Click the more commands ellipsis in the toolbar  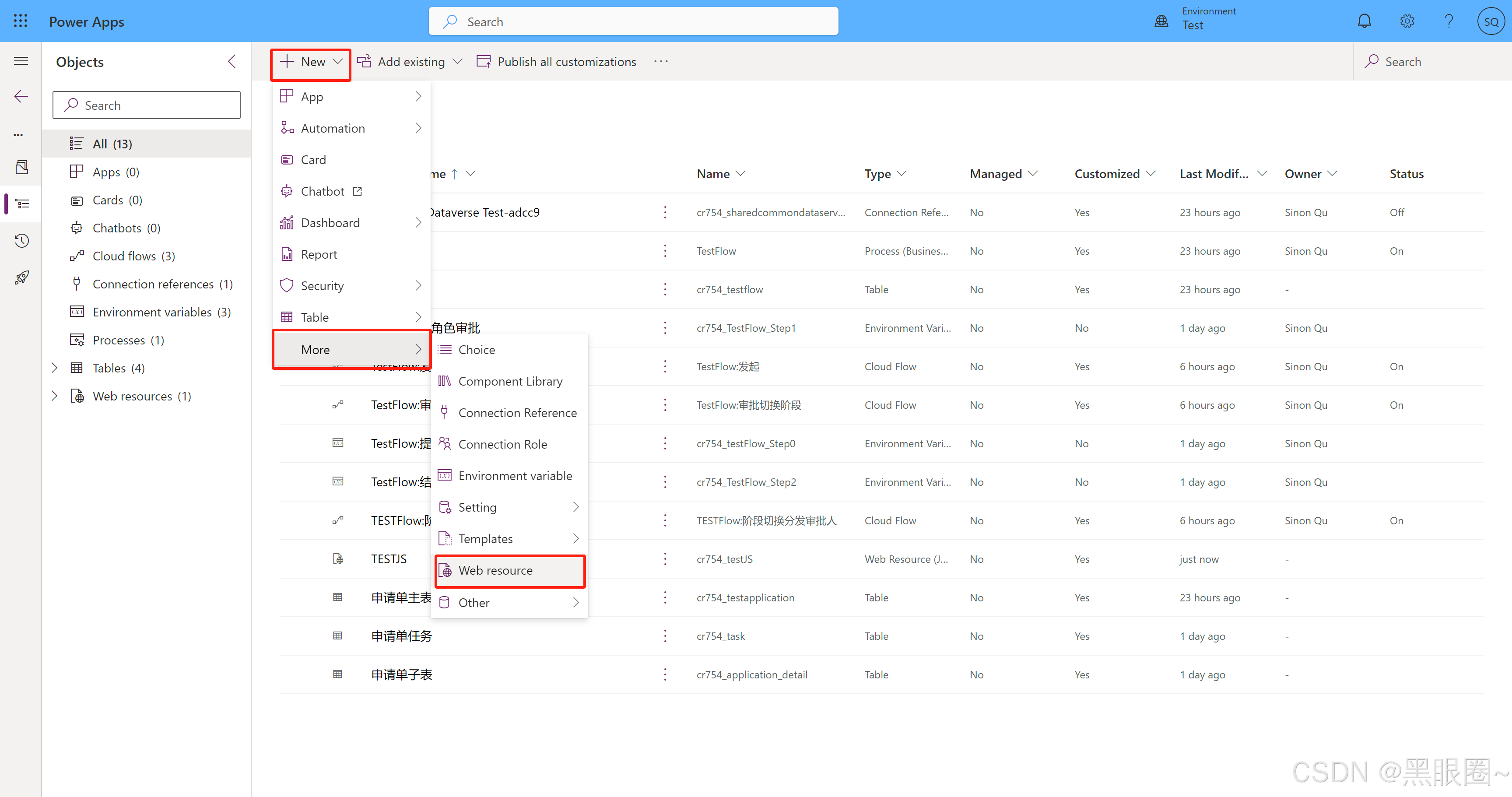(661, 61)
